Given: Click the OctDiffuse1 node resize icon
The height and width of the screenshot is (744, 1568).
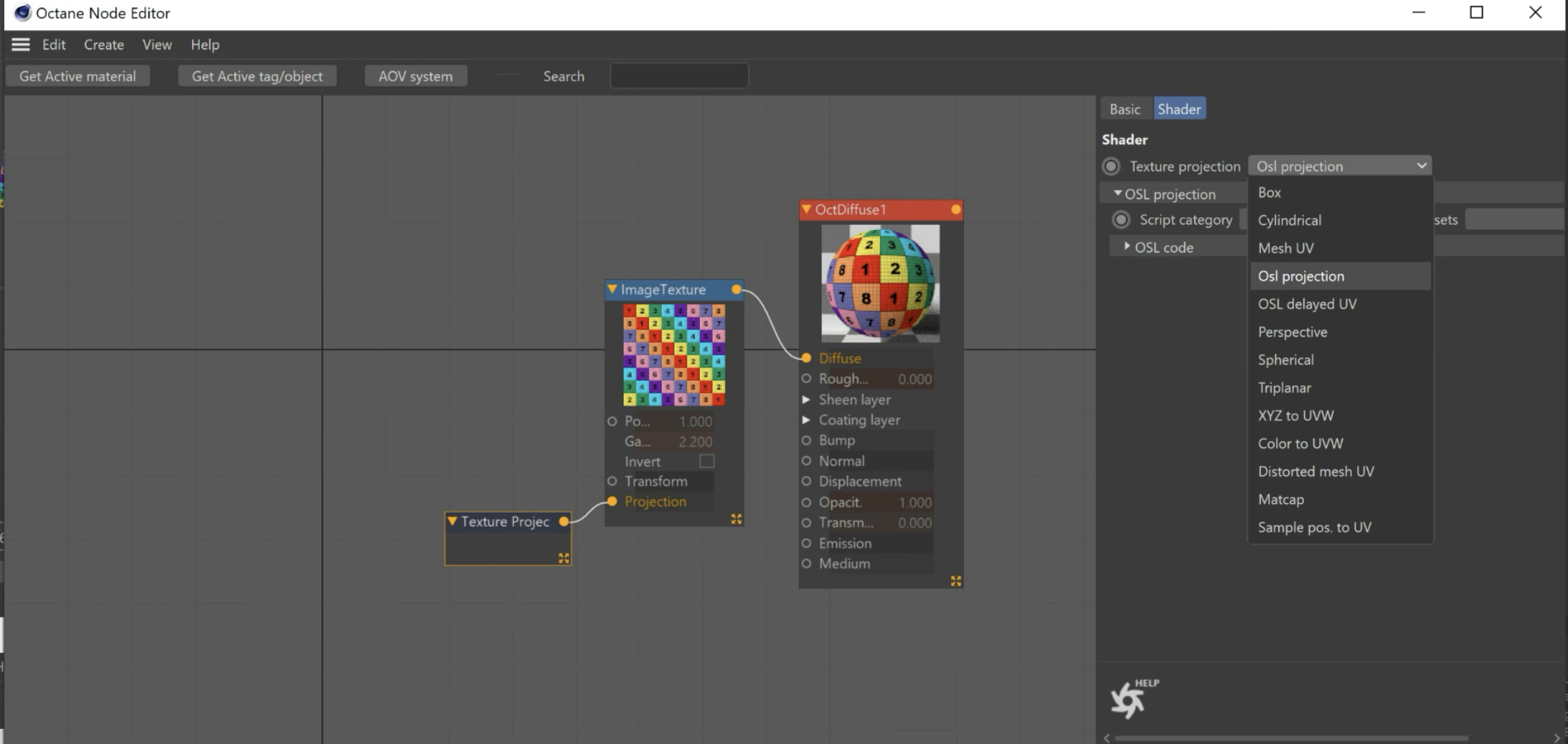Looking at the screenshot, I should [x=955, y=581].
